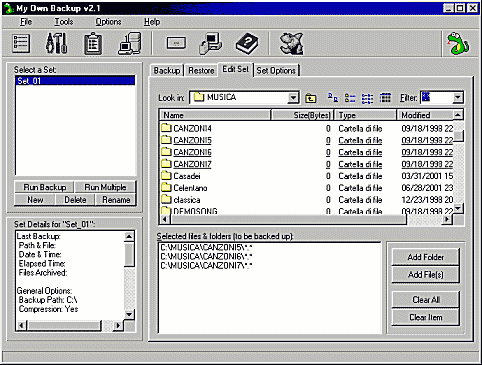This screenshot has height=365, width=482.
Task: Switch to the Restore tab
Action: 201,71
